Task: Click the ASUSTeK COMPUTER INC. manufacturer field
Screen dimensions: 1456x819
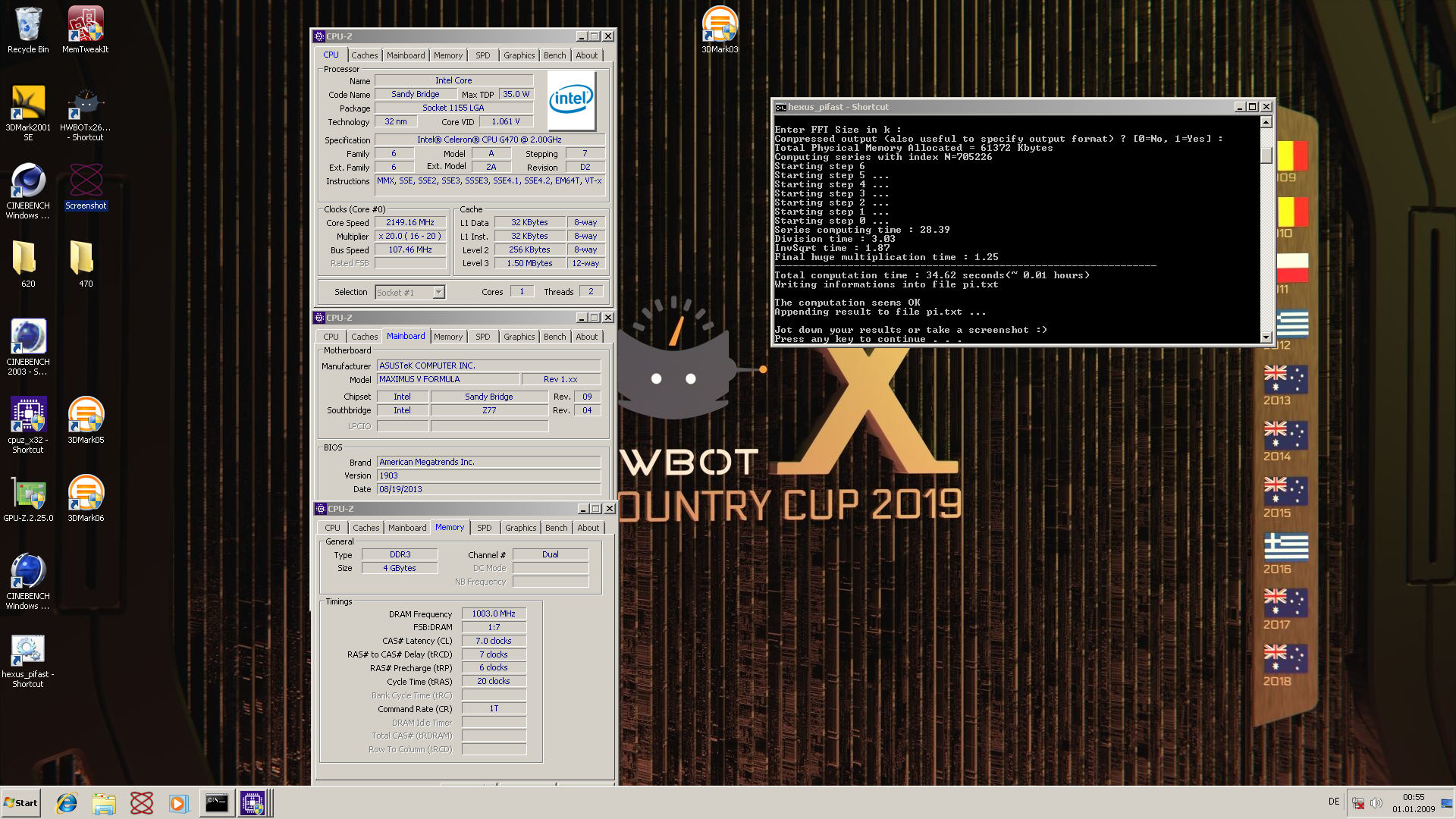Action: [x=489, y=366]
